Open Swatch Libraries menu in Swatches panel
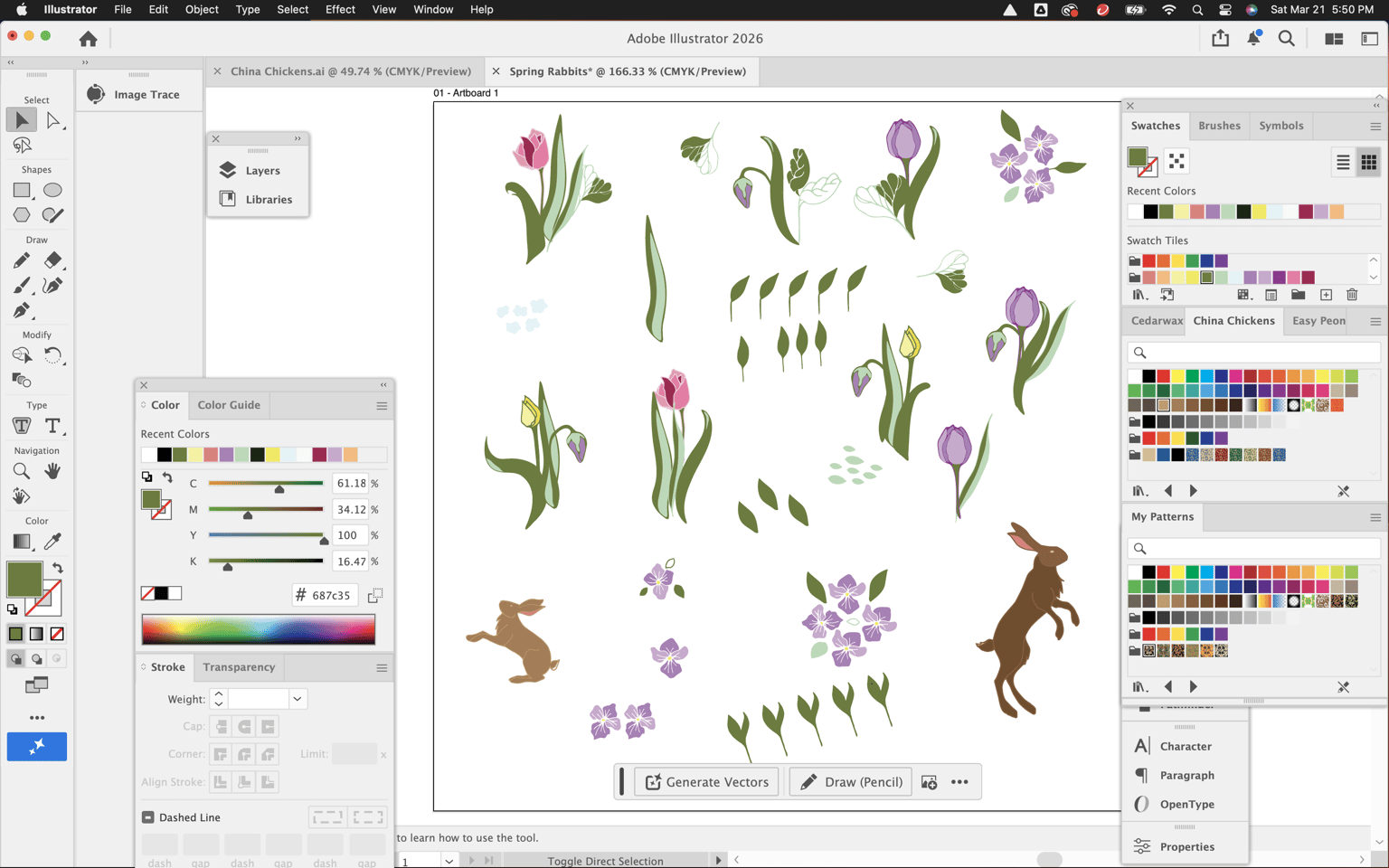 (x=1140, y=295)
